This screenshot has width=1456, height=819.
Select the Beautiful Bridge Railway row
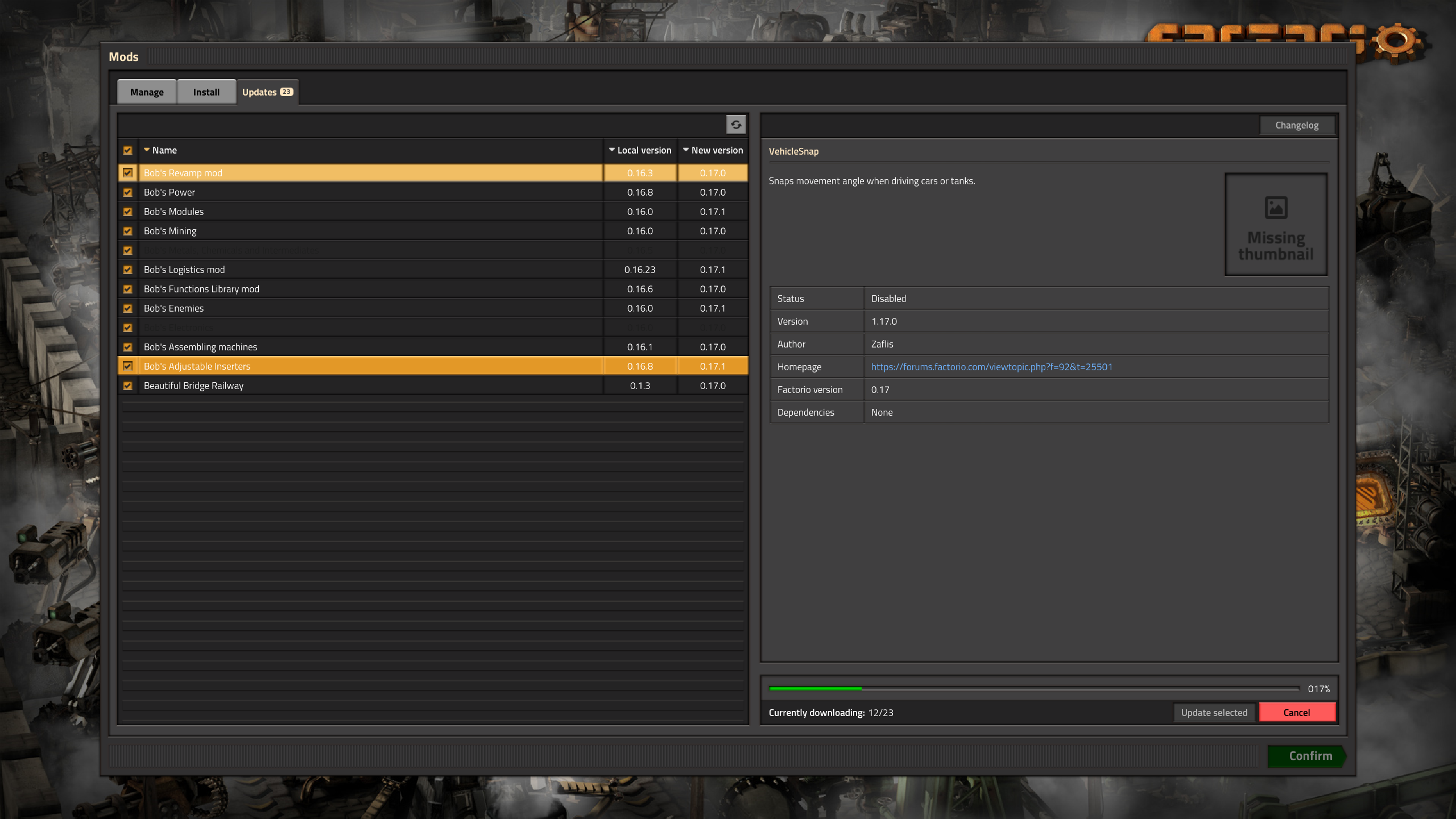pyautogui.click(x=433, y=386)
